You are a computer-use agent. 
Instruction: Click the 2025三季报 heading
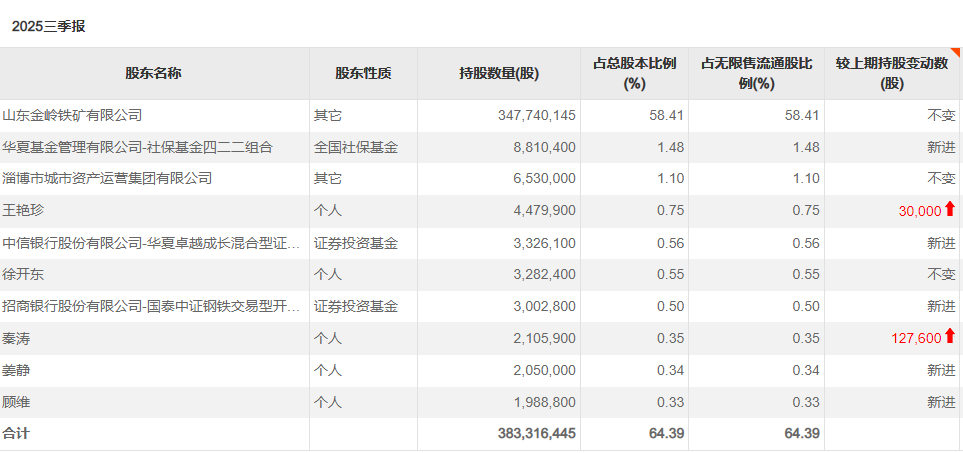click(x=49, y=26)
